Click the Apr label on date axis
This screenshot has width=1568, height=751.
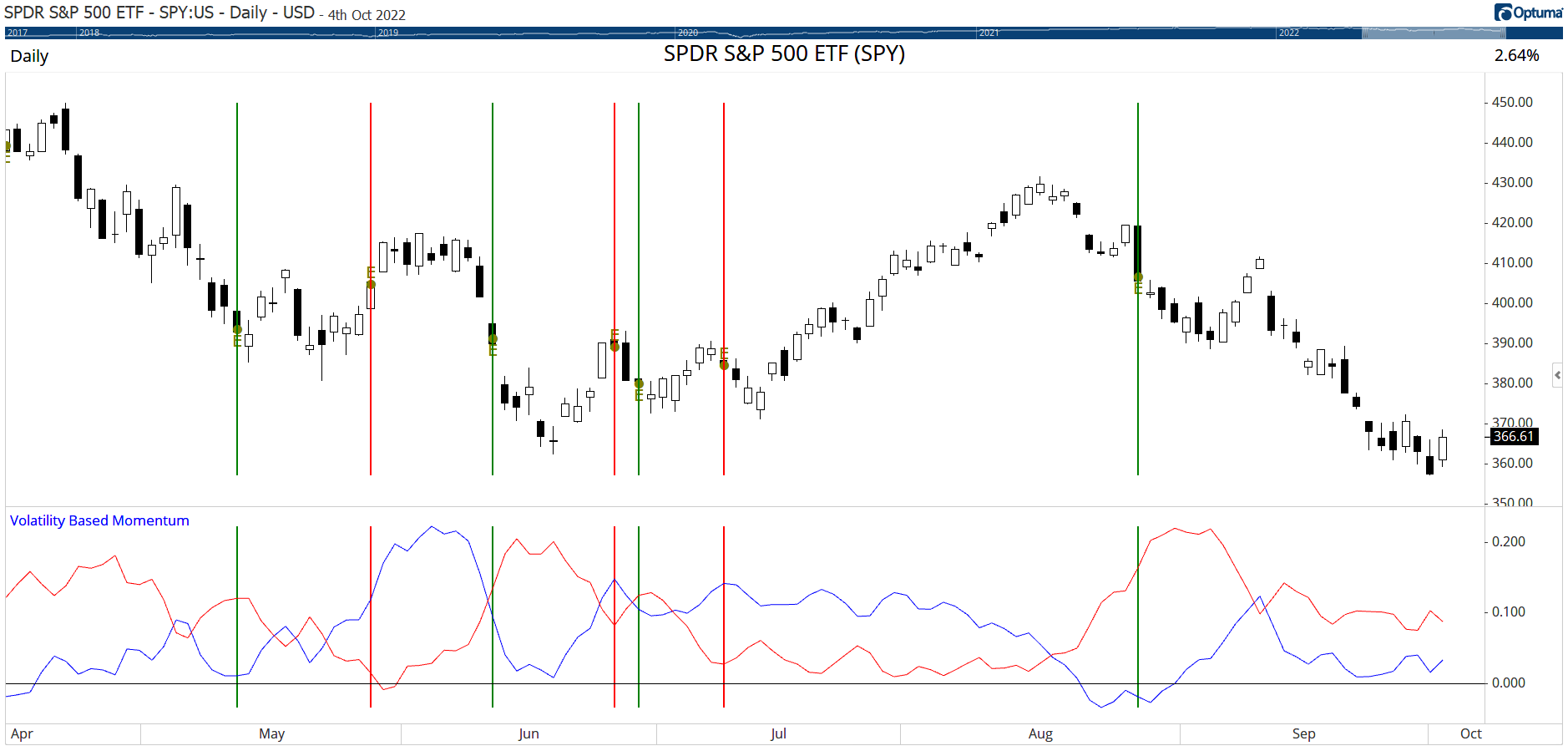click(x=22, y=733)
